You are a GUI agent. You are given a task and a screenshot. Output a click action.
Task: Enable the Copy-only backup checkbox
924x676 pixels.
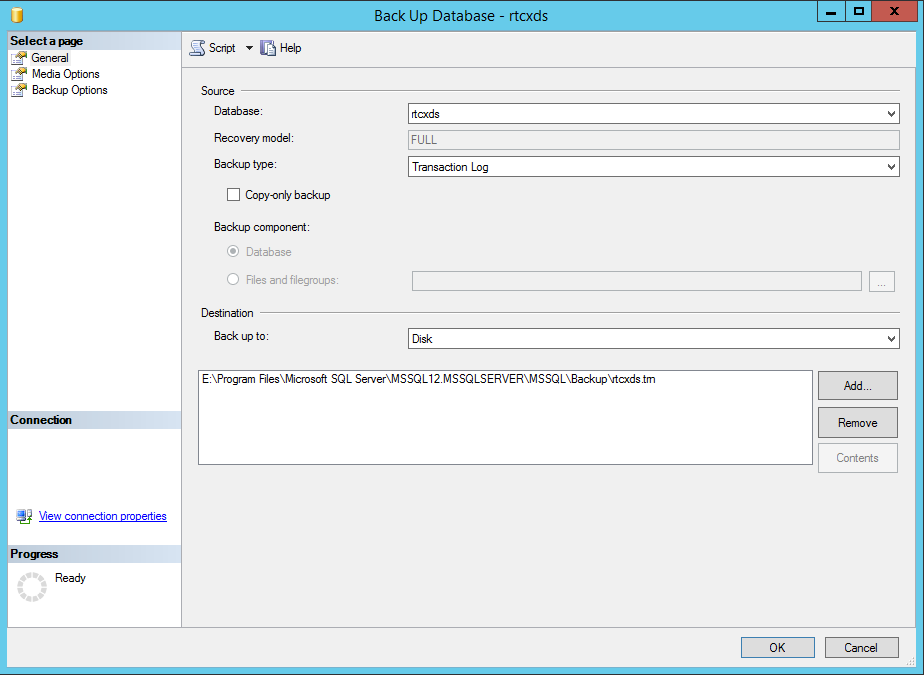coord(234,195)
